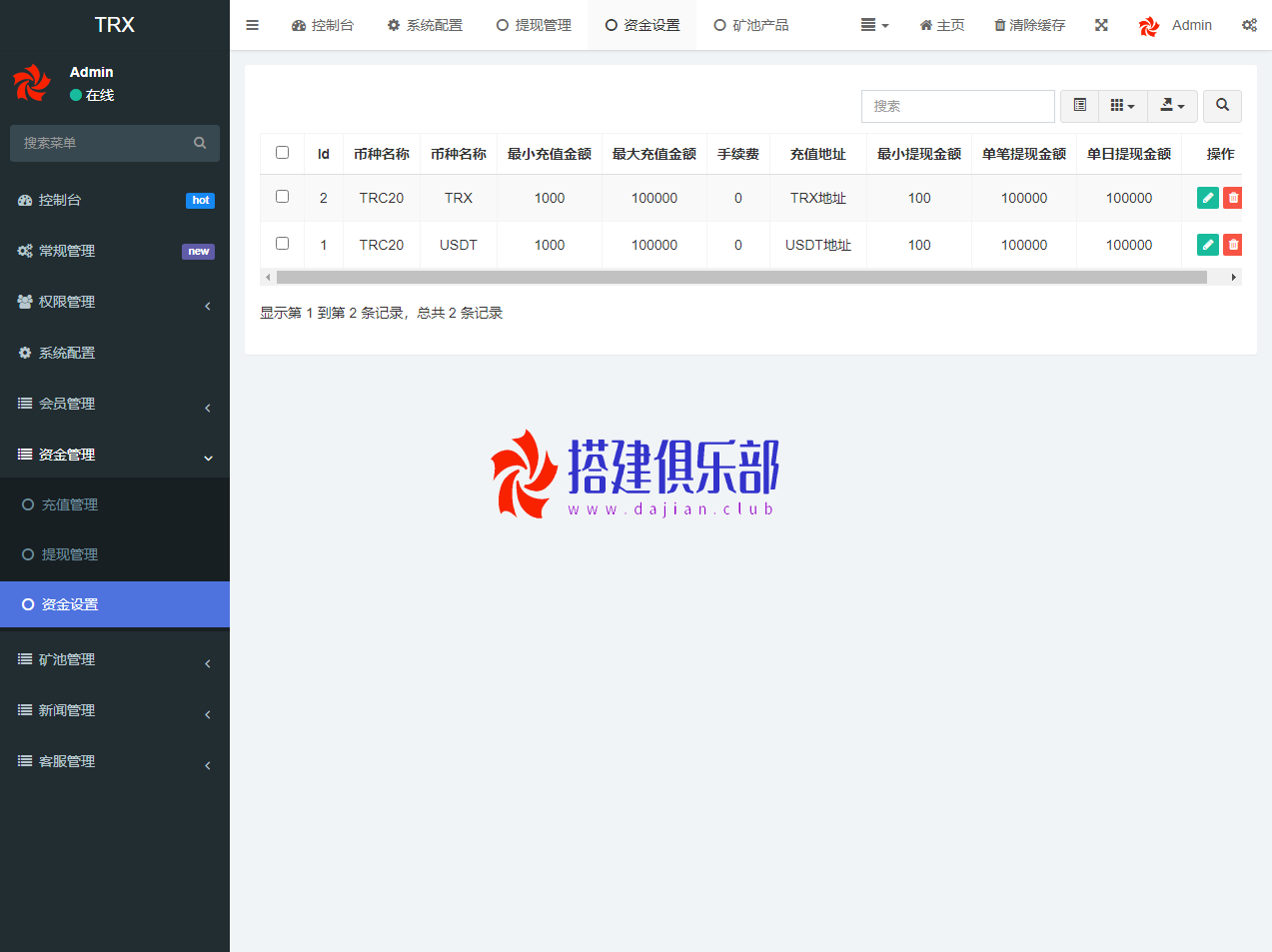
Task: Click the table horizontal scrollbar thumb
Action: coord(741,277)
